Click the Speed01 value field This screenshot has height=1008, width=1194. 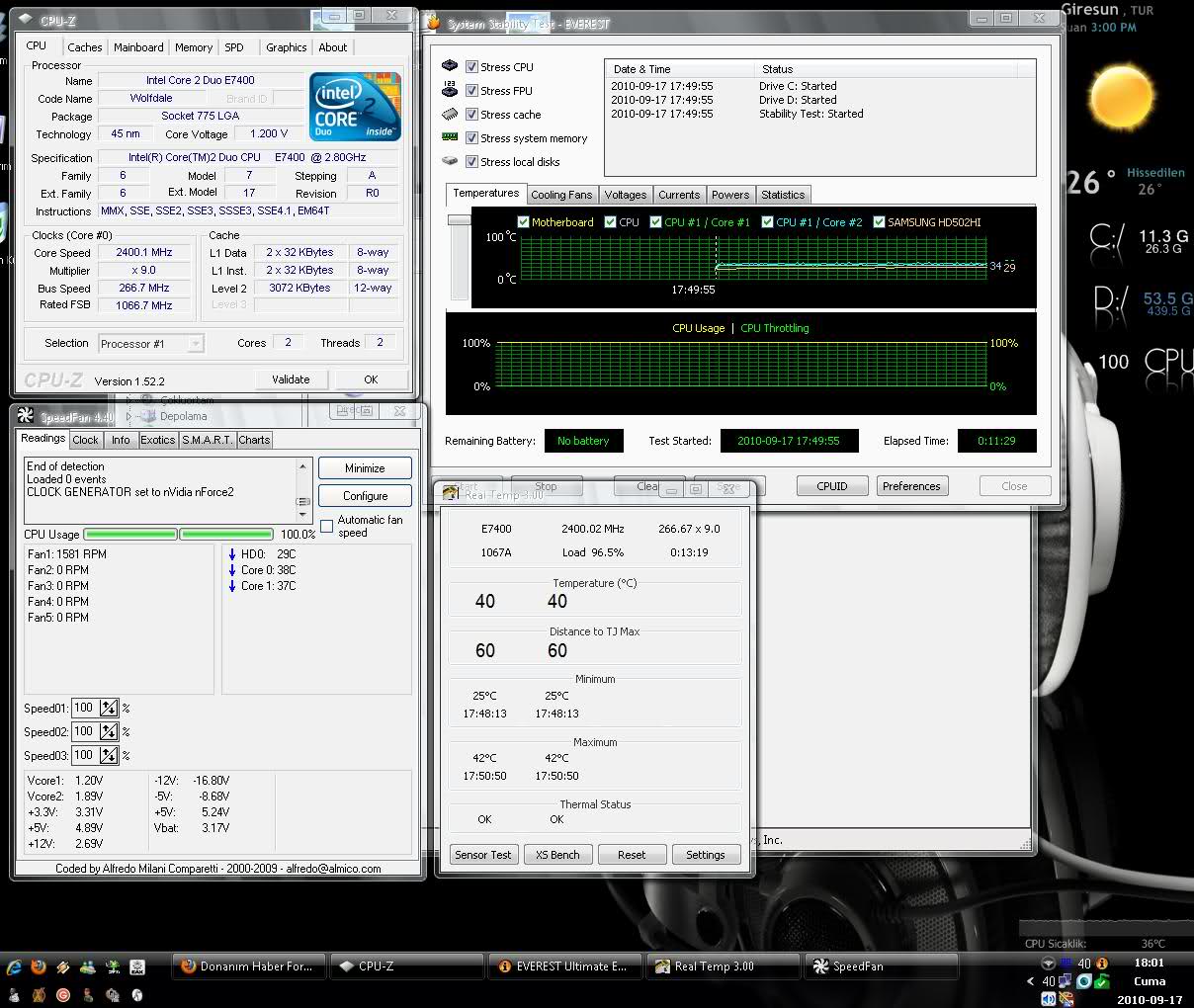(85, 708)
